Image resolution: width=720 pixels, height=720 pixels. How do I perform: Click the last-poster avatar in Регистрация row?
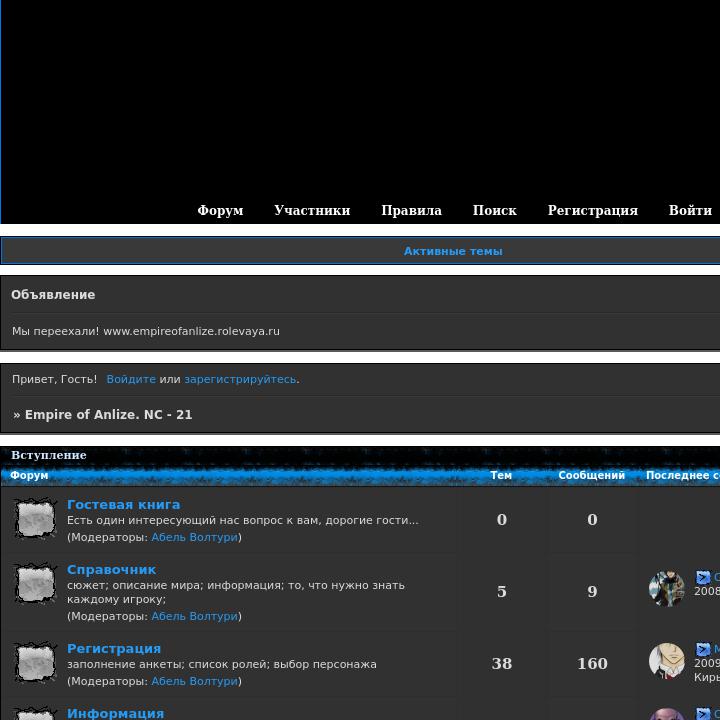667,661
